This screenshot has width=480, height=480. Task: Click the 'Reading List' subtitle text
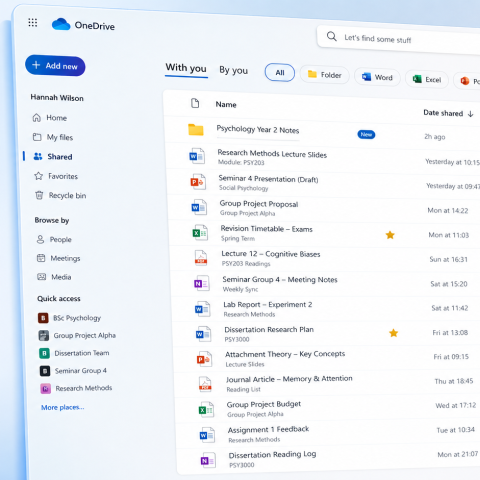pyautogui.click(x=243, y=389)
